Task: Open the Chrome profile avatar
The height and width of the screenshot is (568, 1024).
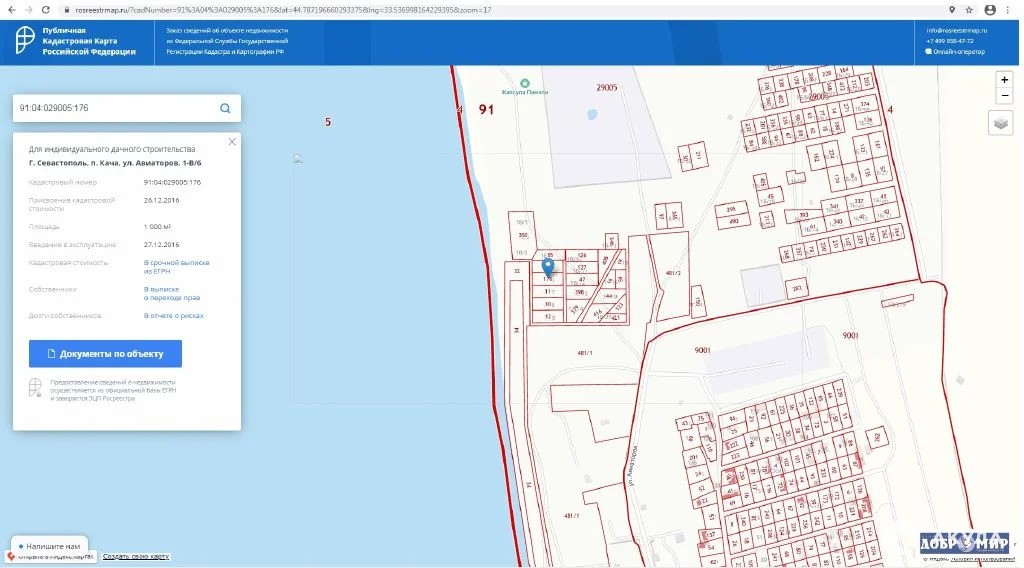Action: (990, 9)
